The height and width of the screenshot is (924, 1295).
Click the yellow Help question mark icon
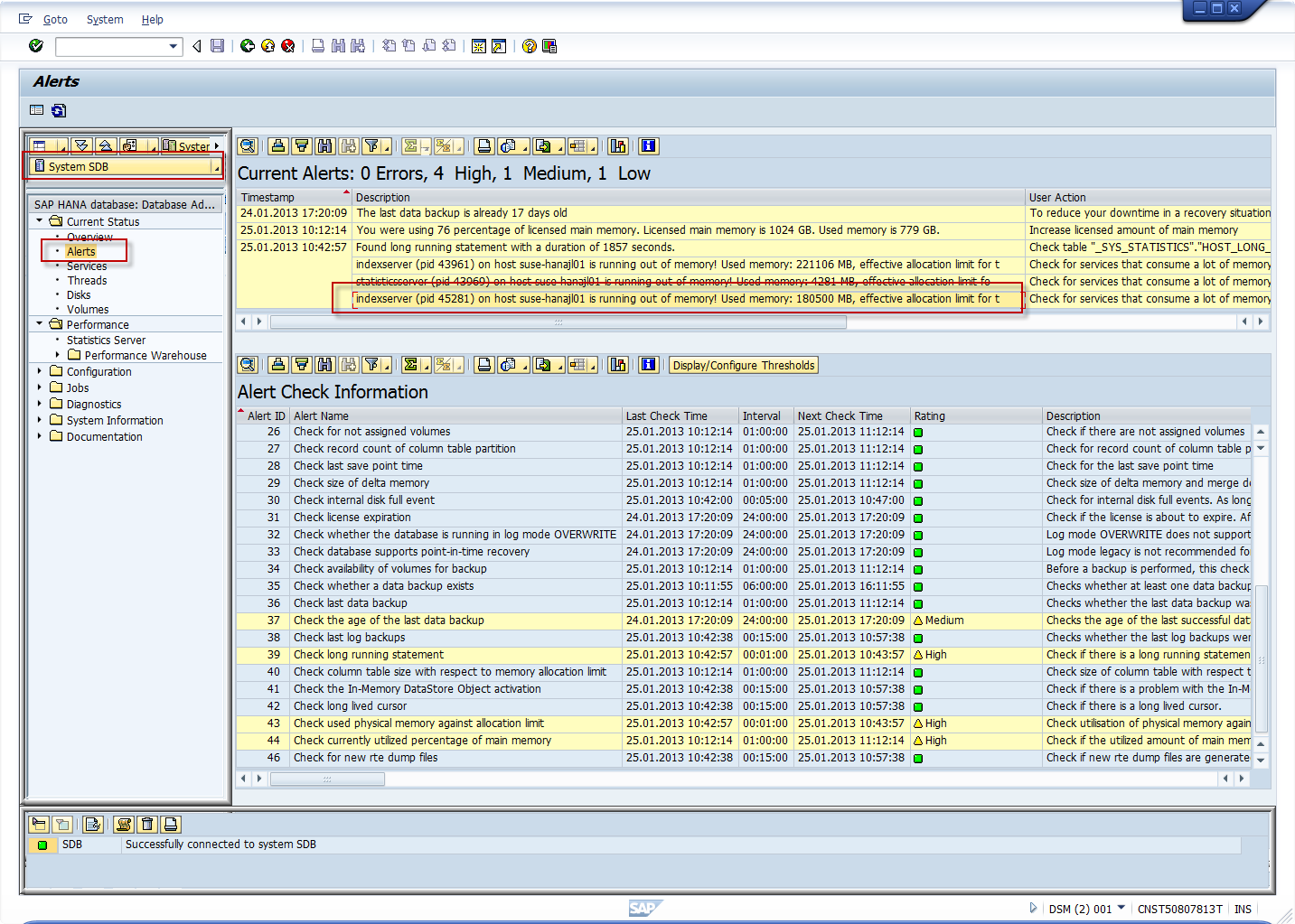tap(530, 46)
